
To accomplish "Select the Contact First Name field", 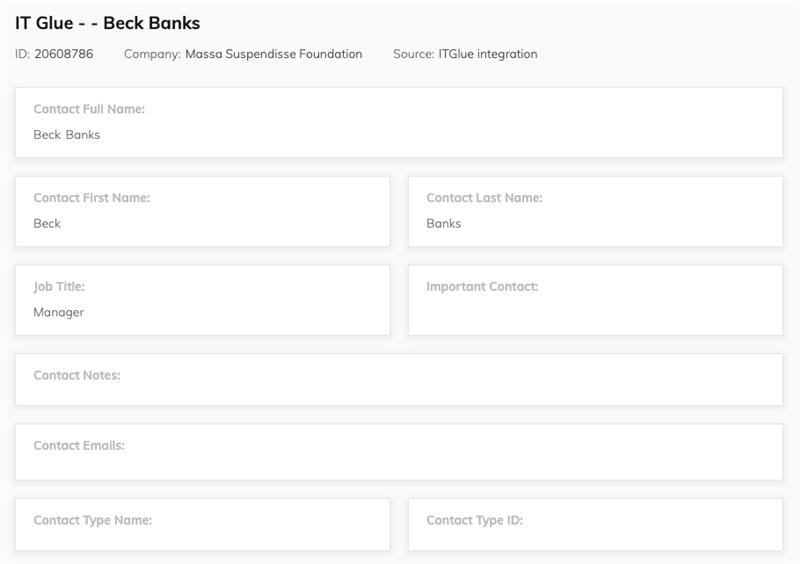I will click(x=203, y=211).
